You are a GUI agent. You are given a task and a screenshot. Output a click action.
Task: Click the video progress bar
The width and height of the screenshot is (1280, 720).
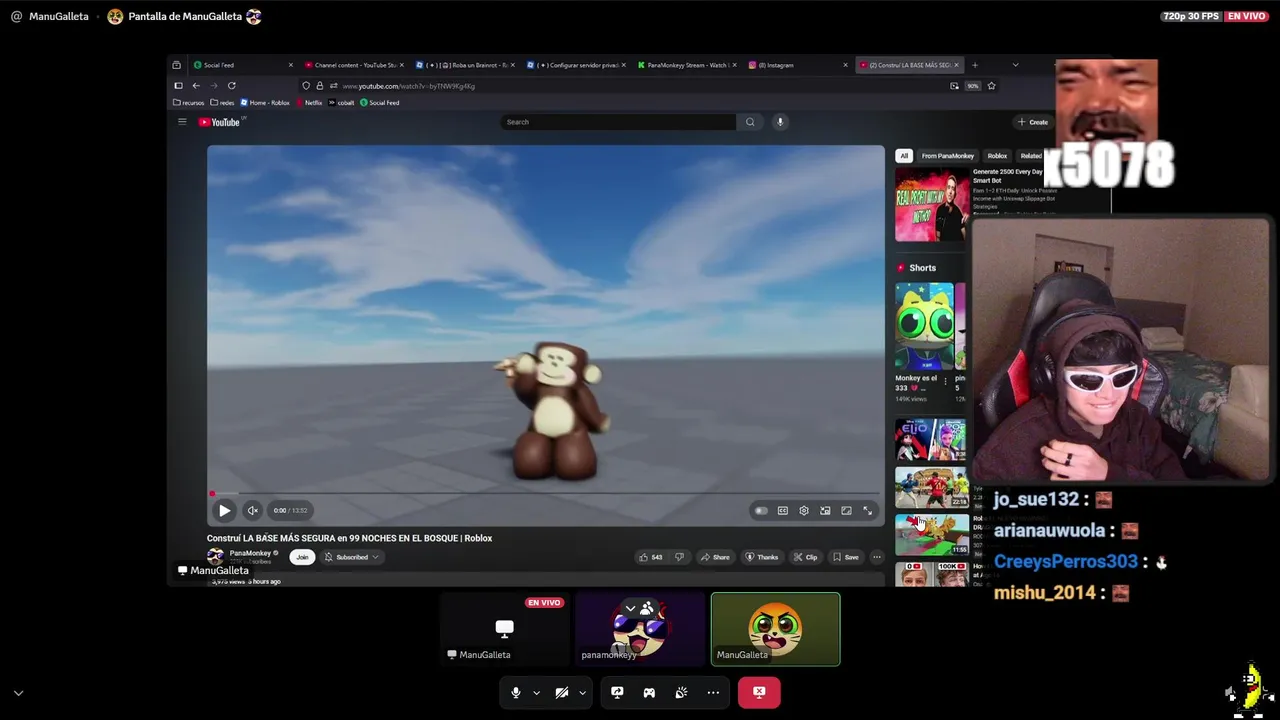point(545,494)
